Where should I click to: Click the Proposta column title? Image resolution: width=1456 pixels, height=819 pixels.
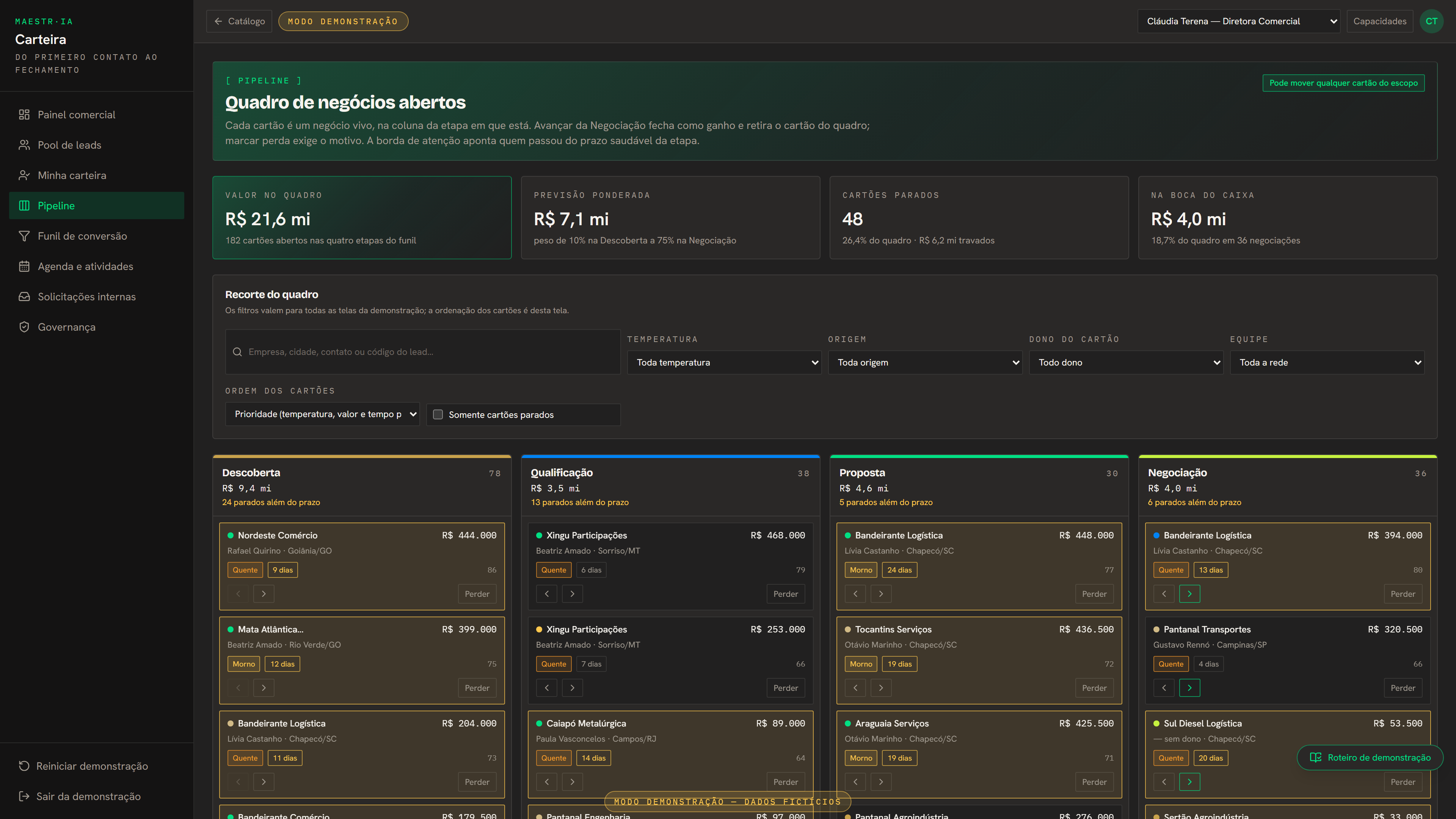click(x=862, y=472)
